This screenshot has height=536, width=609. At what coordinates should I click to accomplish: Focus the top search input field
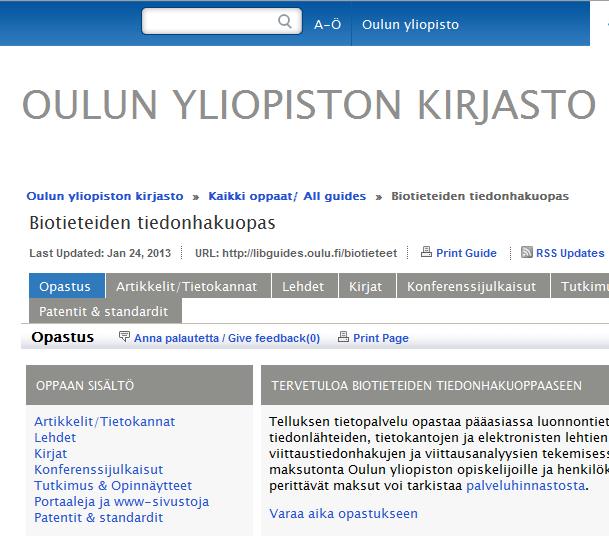pos(222,21)
